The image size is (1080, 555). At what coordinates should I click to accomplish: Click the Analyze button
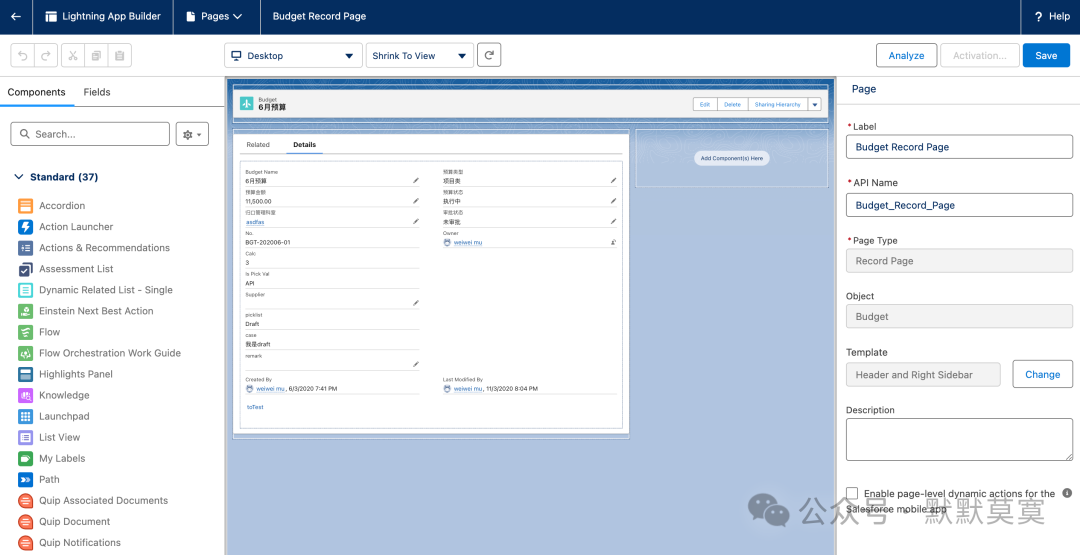(906, 56)
